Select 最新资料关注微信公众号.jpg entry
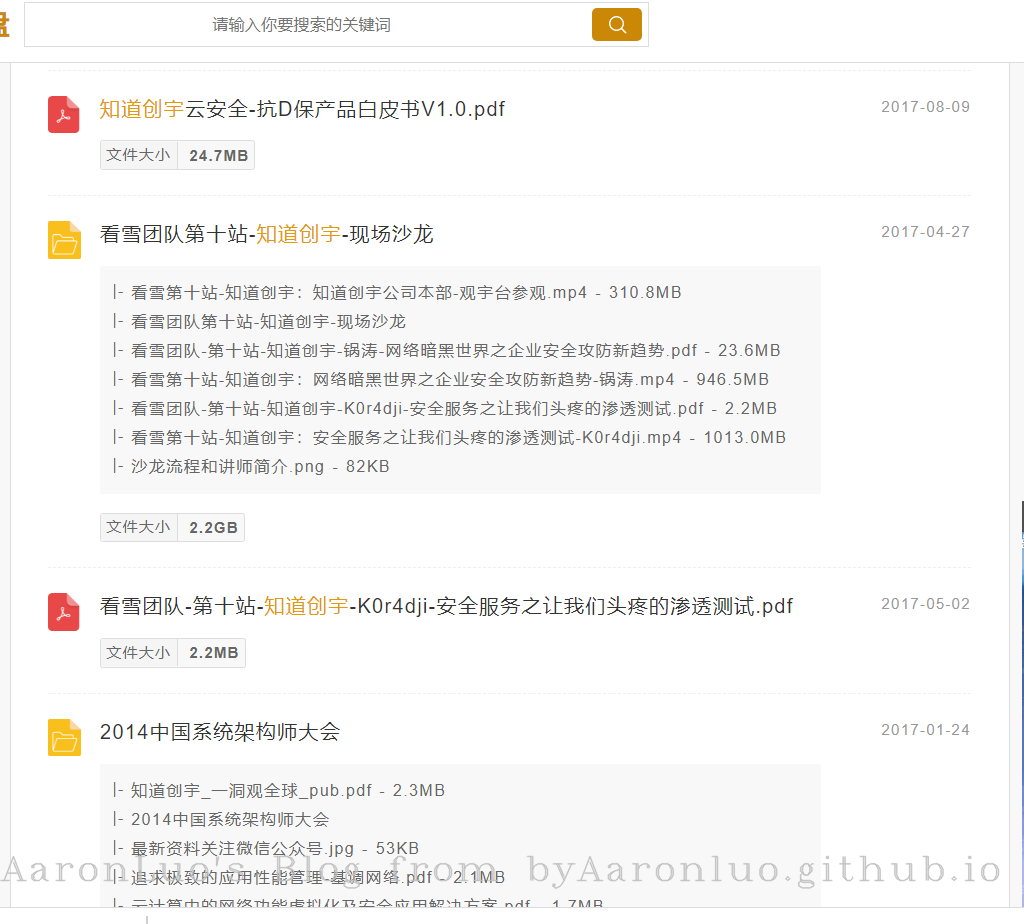The height and width of the screenshot is (924, 1024). [x=274, y=849]
